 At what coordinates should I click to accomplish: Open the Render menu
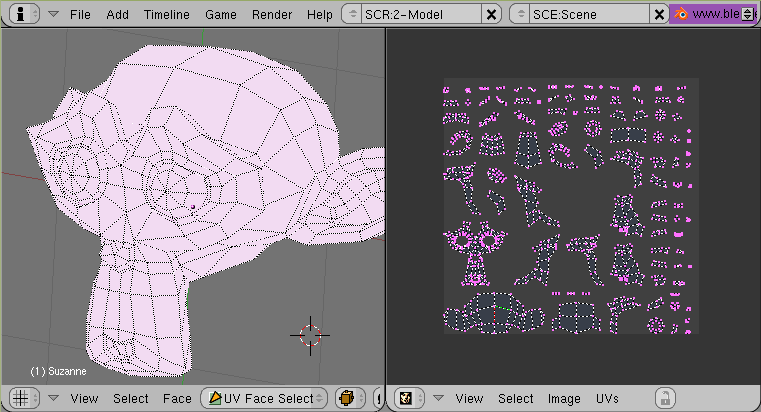[x=272, y=15]
